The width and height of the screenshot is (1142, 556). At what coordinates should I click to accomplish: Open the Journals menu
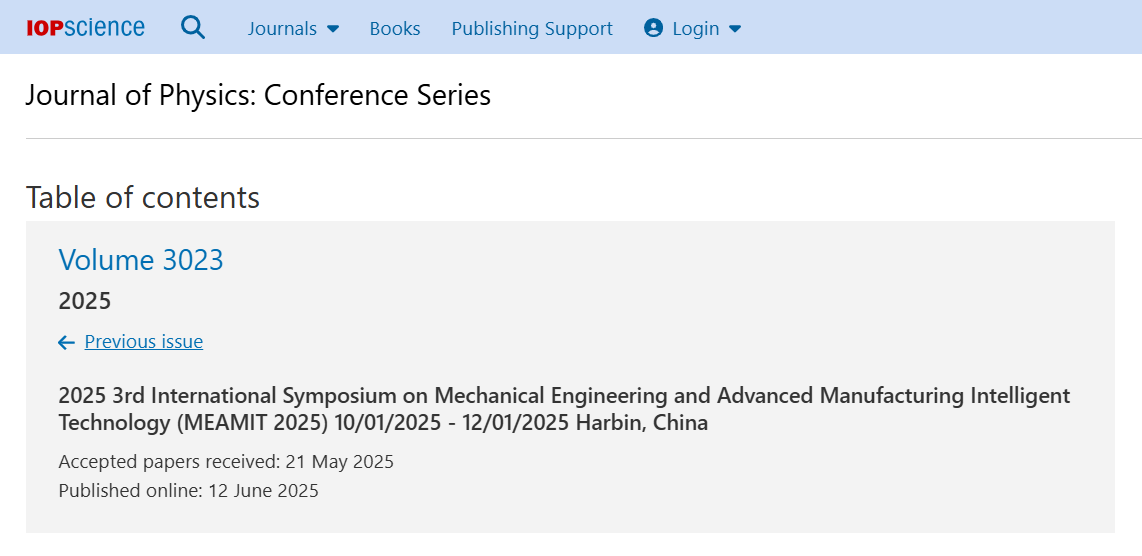[282, 28]
